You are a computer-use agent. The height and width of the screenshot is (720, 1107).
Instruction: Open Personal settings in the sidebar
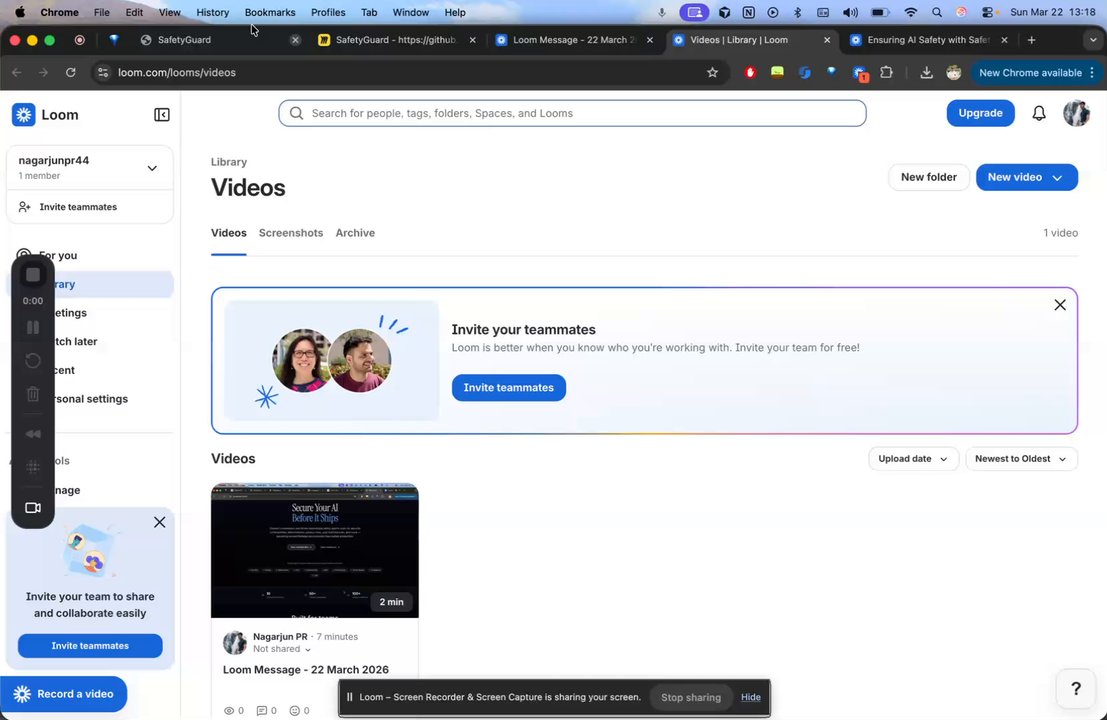(88, 399)
